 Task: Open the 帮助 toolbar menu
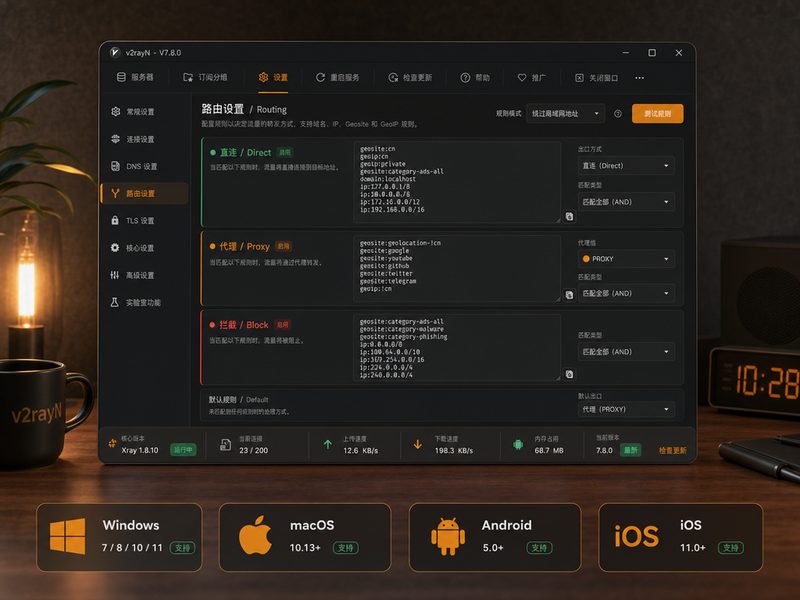point(475,78)
